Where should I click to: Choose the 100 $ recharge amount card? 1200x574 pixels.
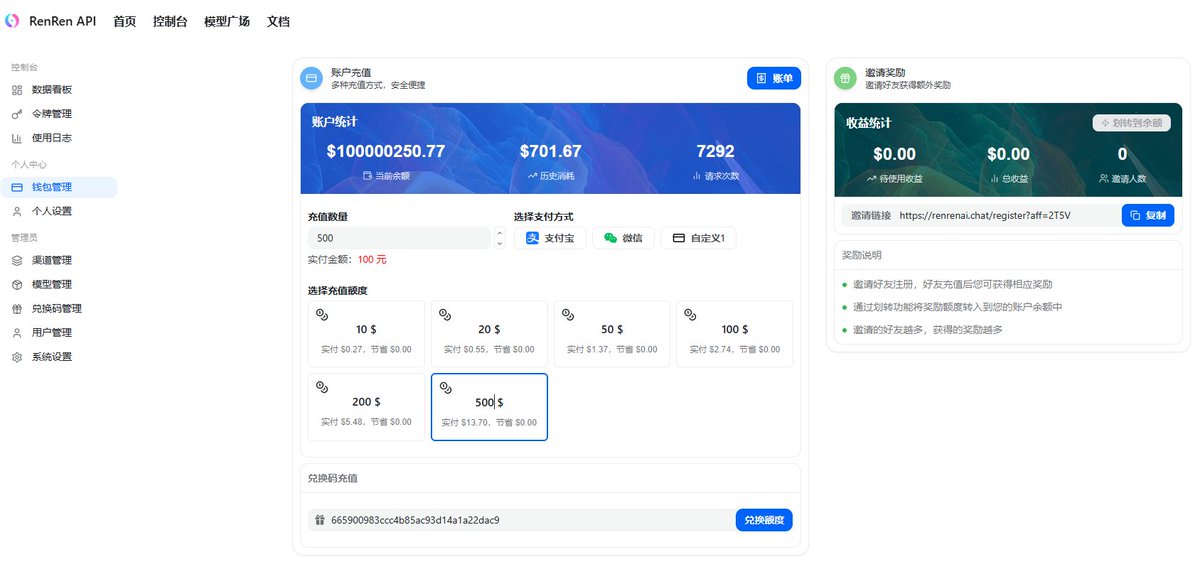click(735, 334)
